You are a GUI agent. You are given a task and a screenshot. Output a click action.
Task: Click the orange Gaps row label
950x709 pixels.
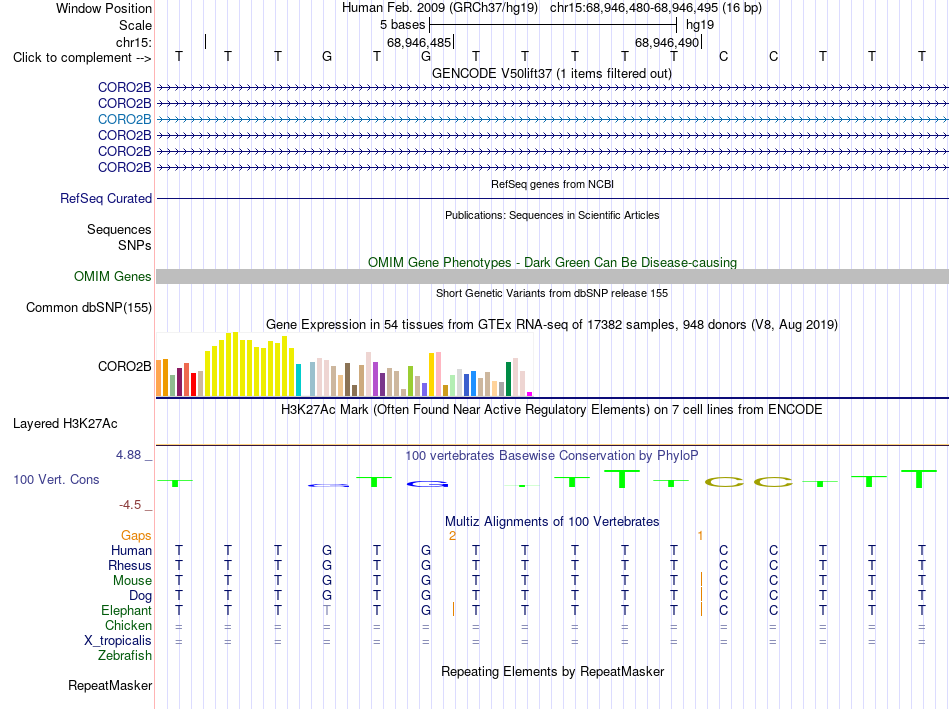click(136, 535)
